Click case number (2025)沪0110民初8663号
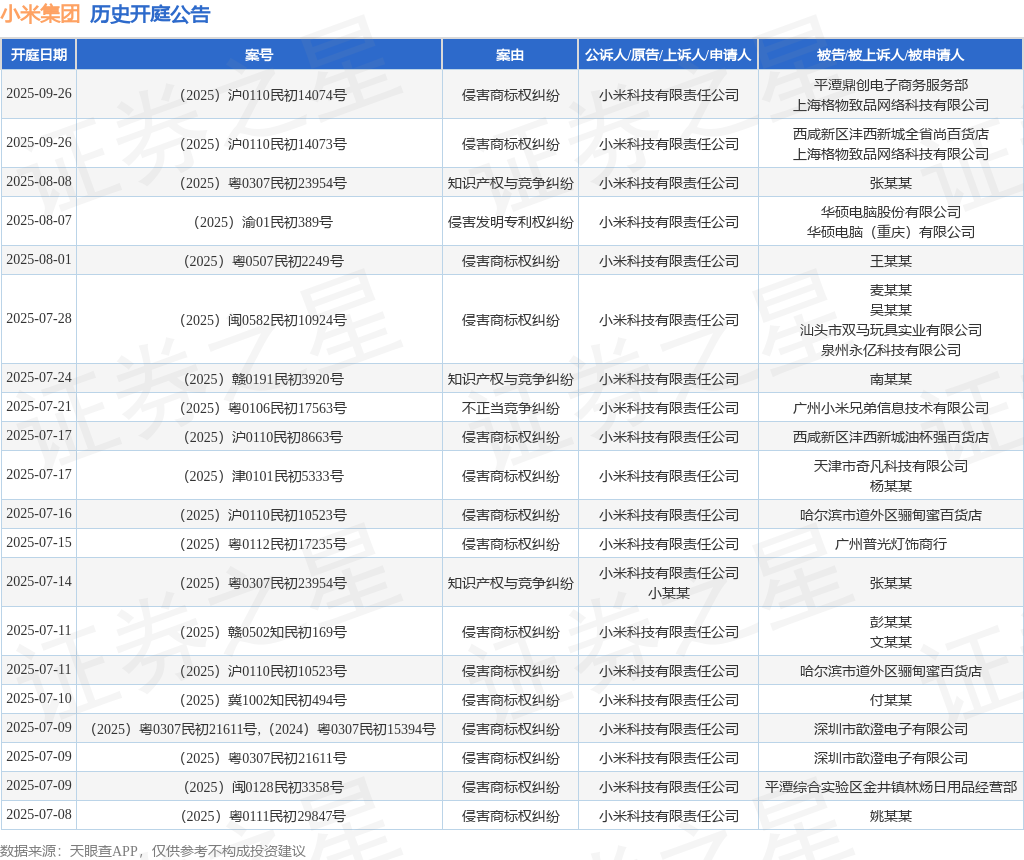Viewport: 1024px width, 860px height. pyautogui.click(x=263, y=438)
